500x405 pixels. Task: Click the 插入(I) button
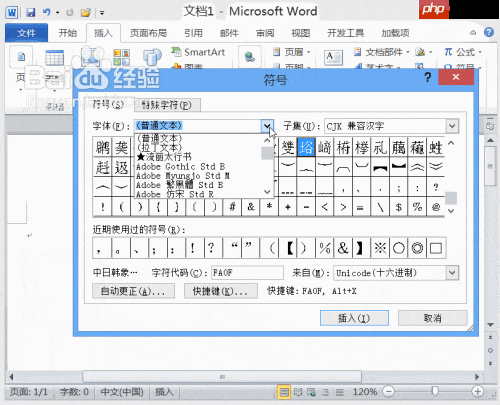(x=354, y=318)
